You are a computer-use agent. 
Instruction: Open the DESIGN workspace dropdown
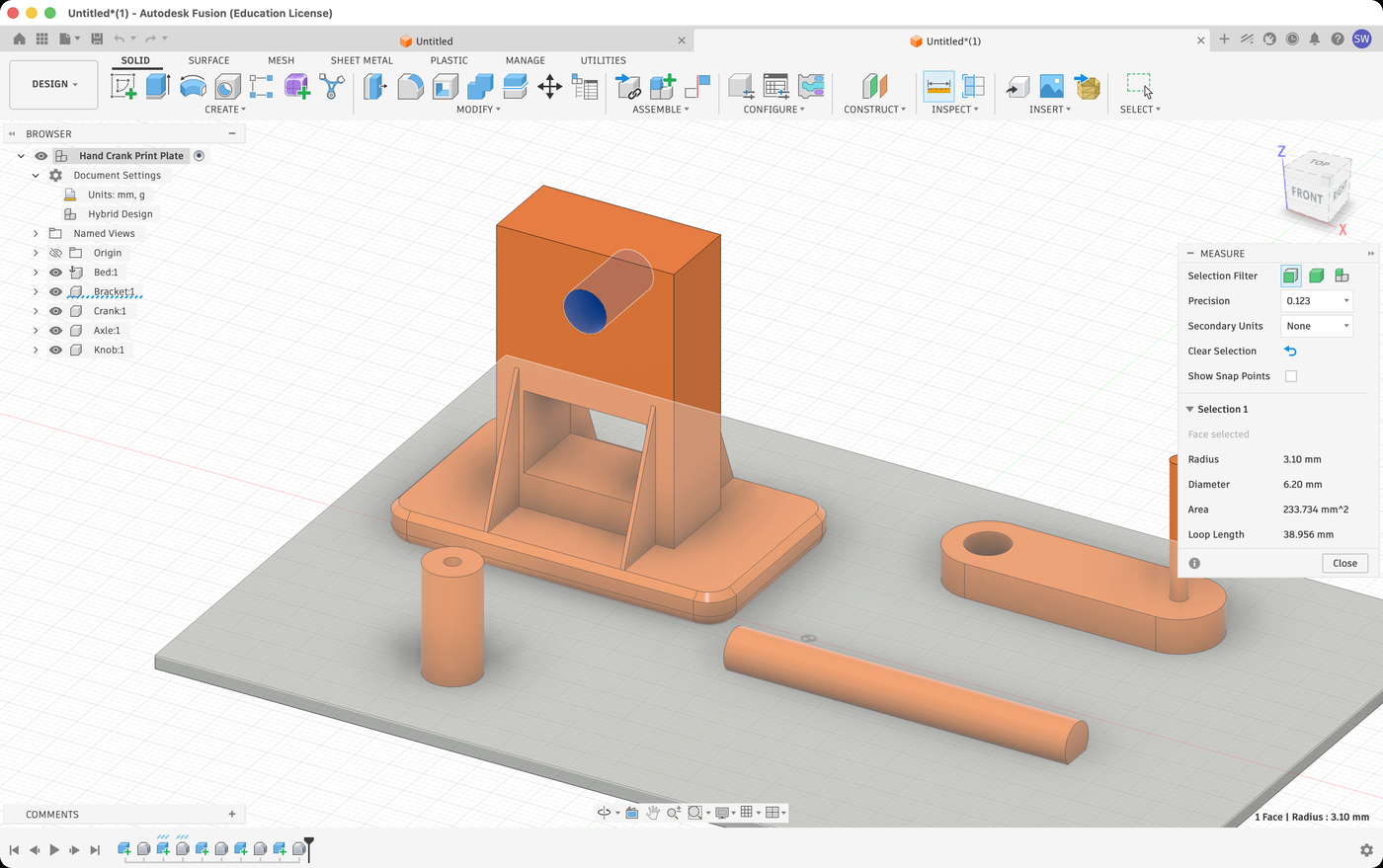click(54, 85)
